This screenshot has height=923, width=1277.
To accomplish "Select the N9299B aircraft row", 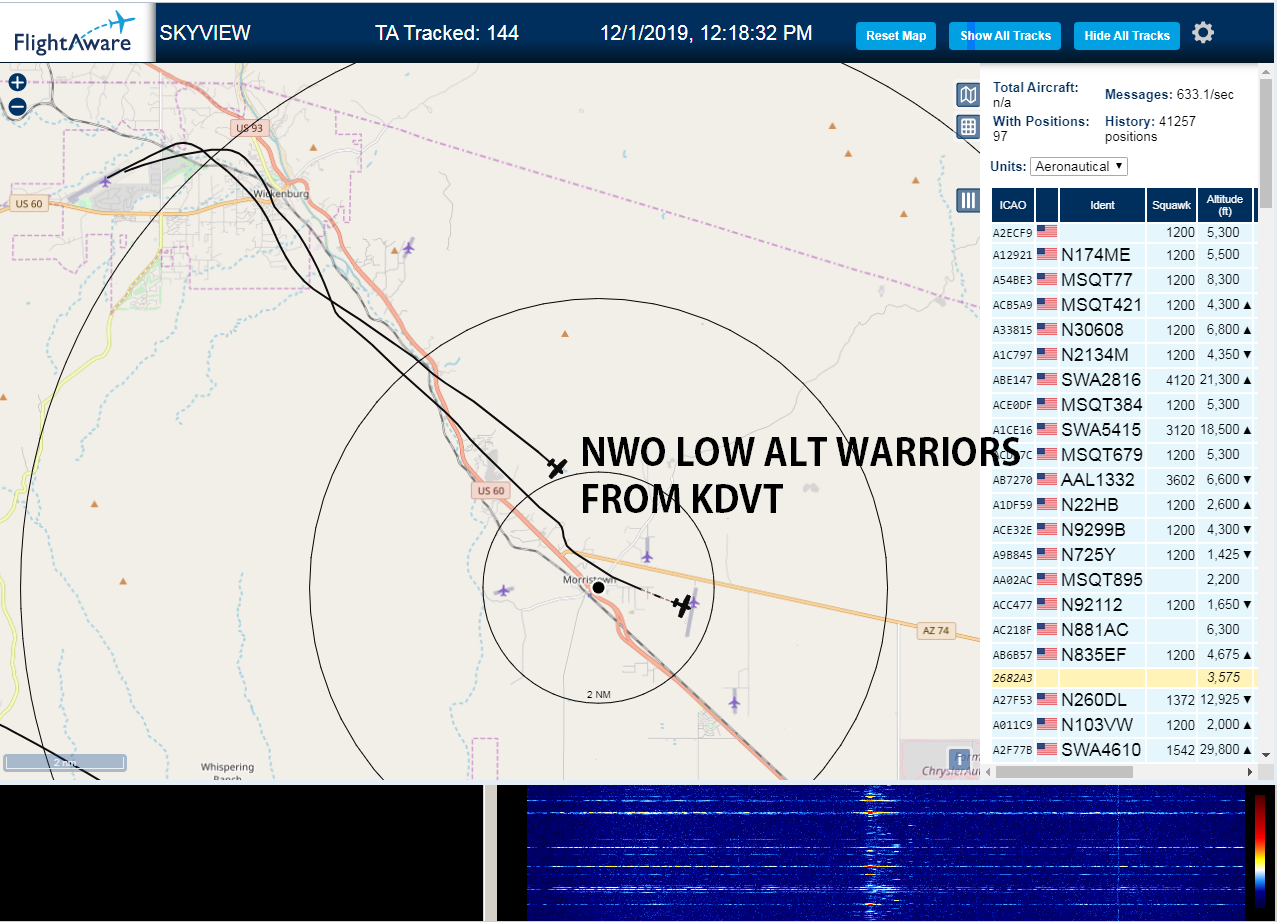I will click(x=1123, y=529).
